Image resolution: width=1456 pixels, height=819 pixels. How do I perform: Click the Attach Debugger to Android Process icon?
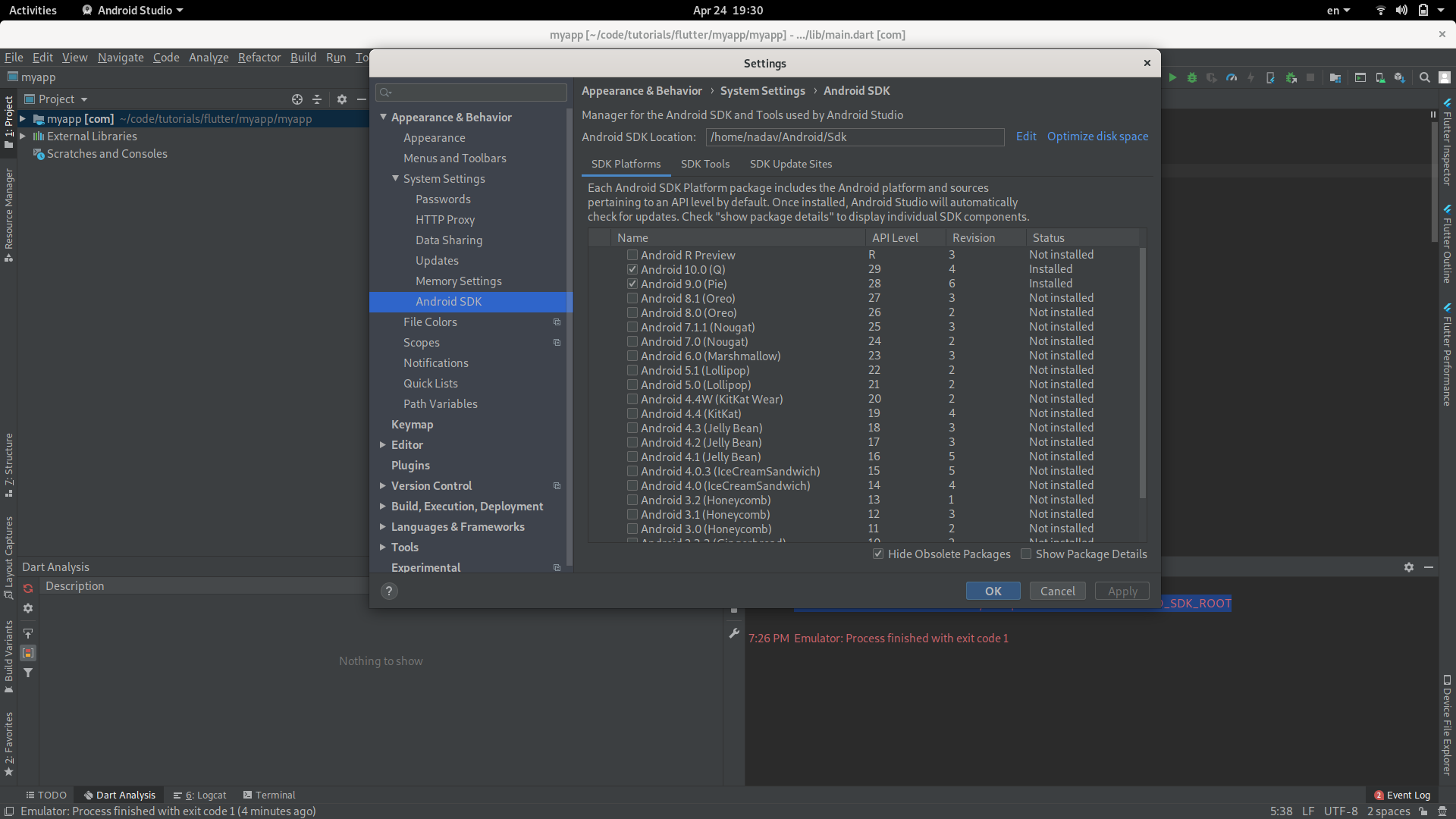[x=1291, y=77]
